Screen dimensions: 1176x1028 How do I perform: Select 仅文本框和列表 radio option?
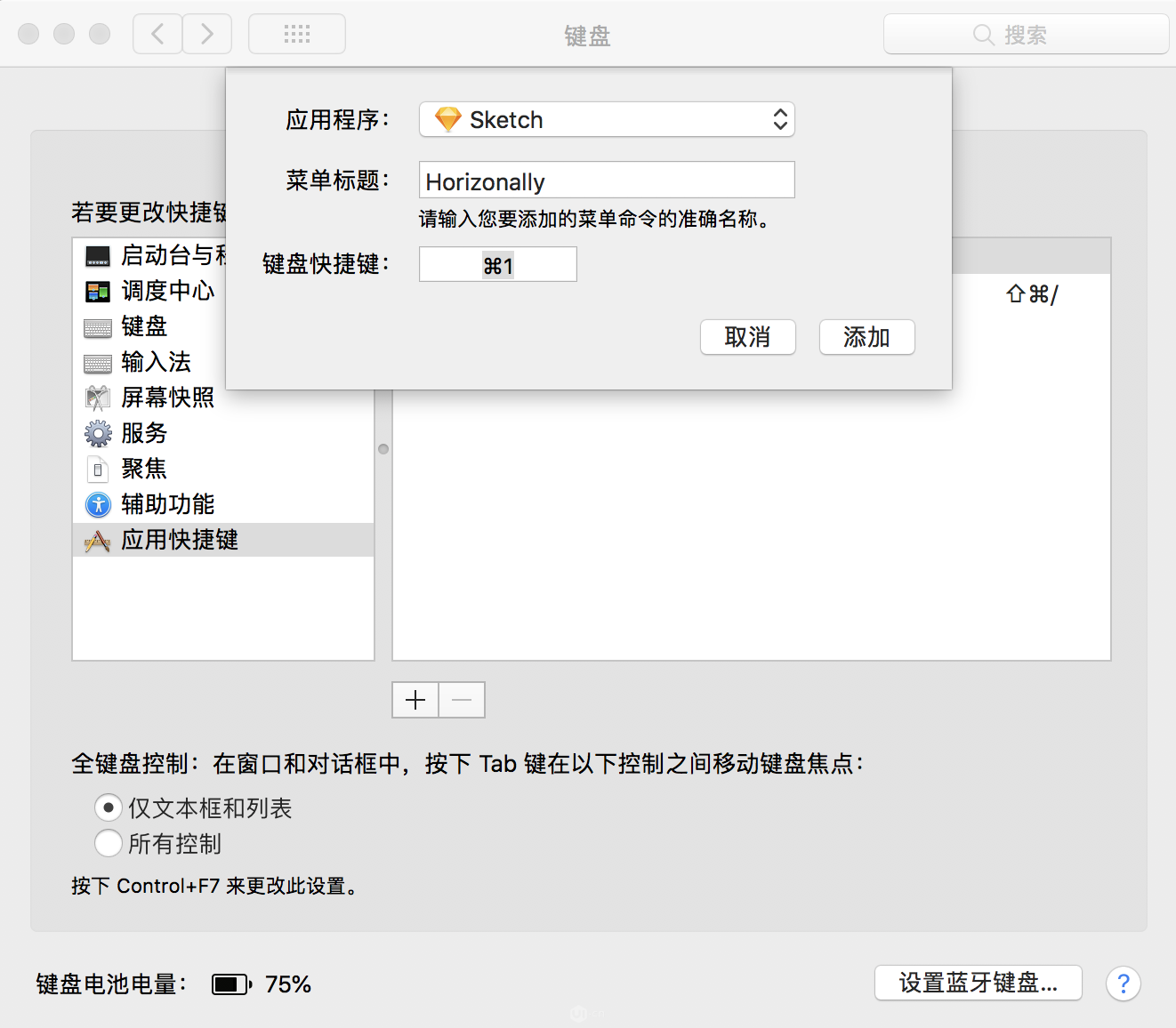pos(109,807)
